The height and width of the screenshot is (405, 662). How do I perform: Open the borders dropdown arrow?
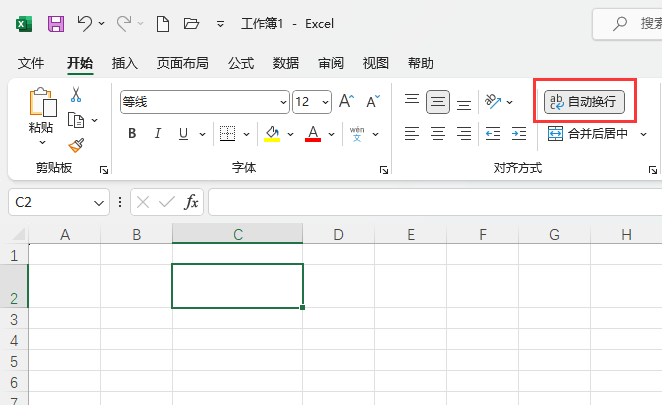(247, 134)
